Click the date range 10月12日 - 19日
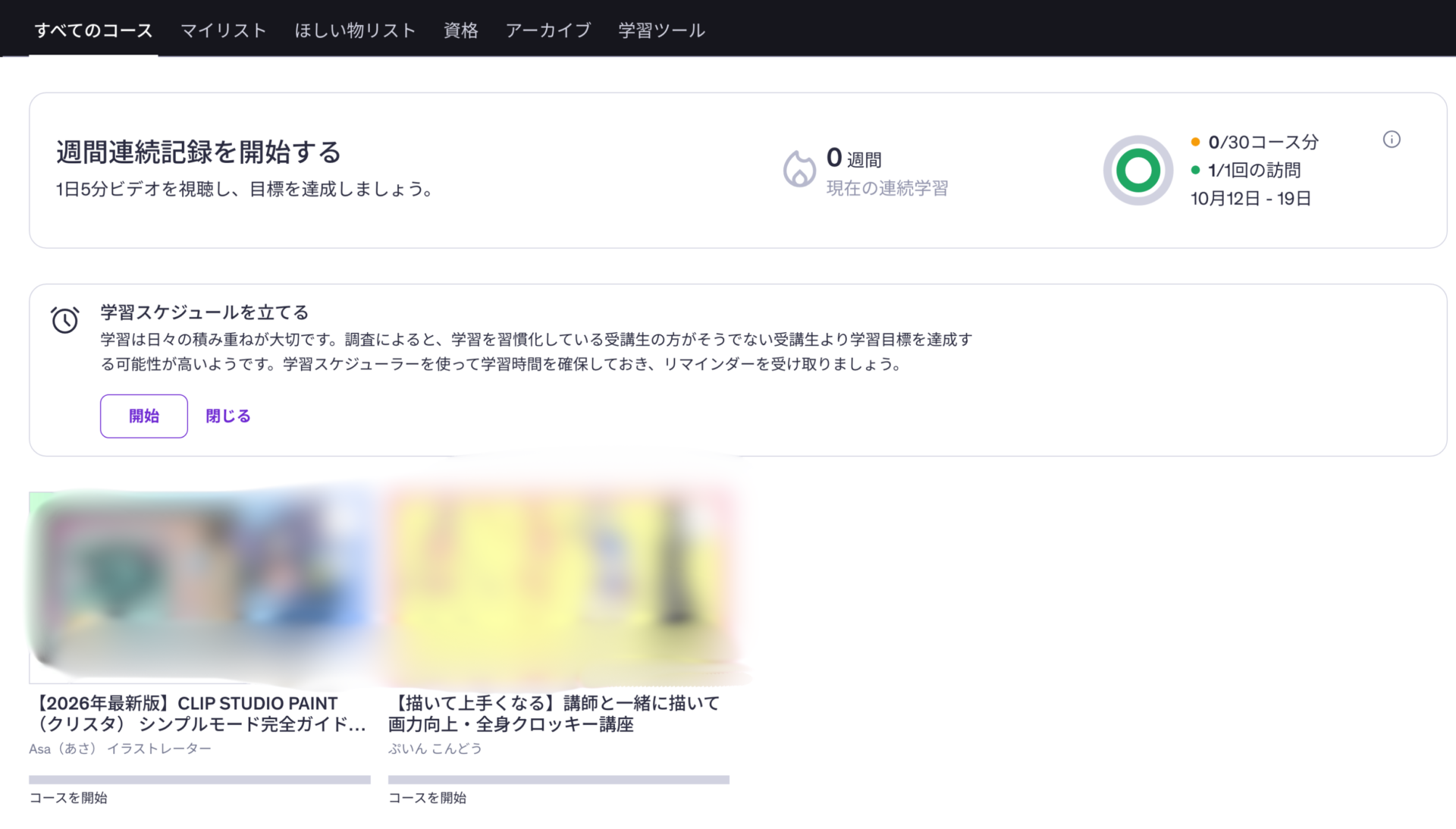The height and width of the screenshot is (829, 1456). (x=1251, y=199)
